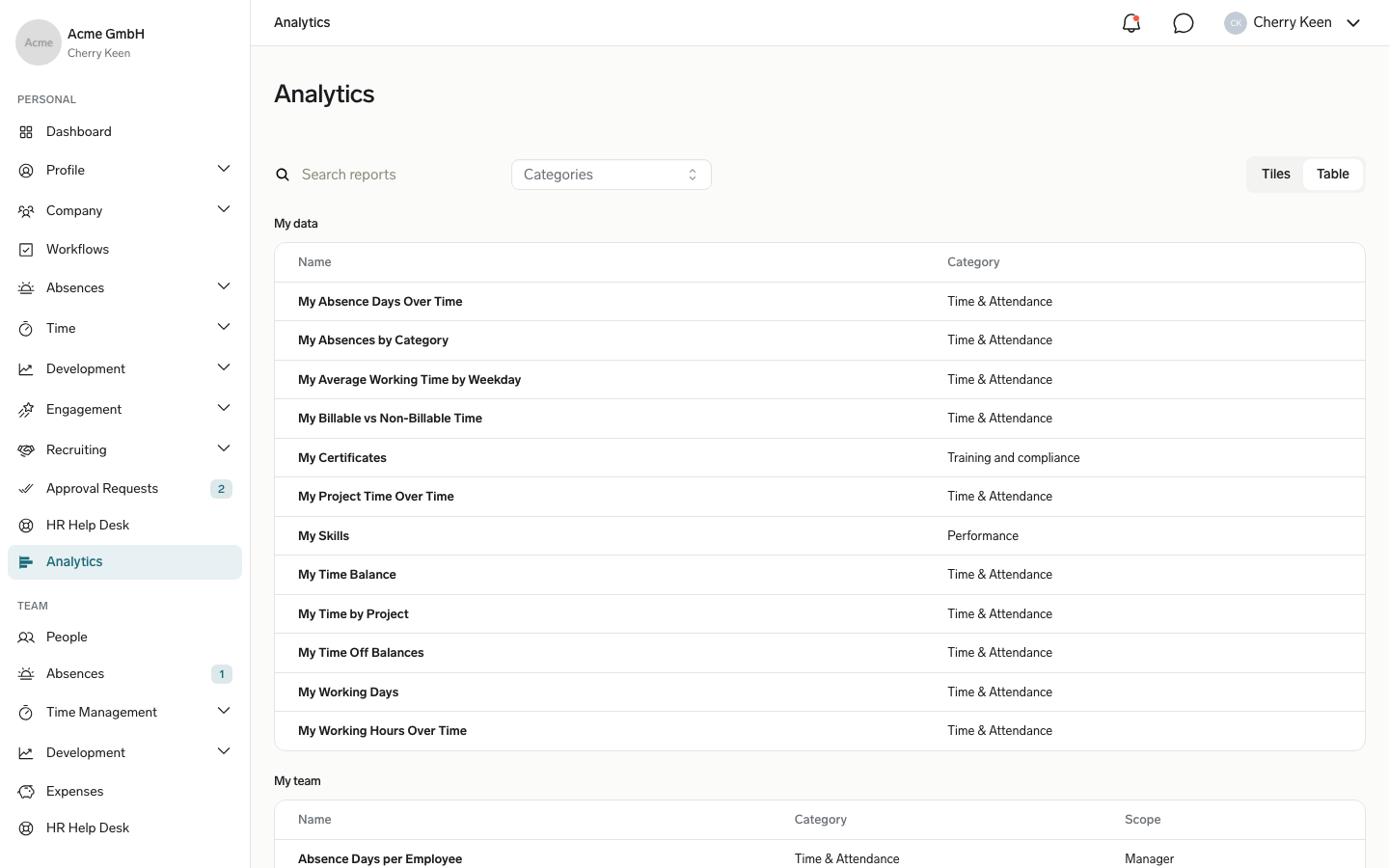Click the personal HR Help Desk lifebuoy icon

[26, 526]
